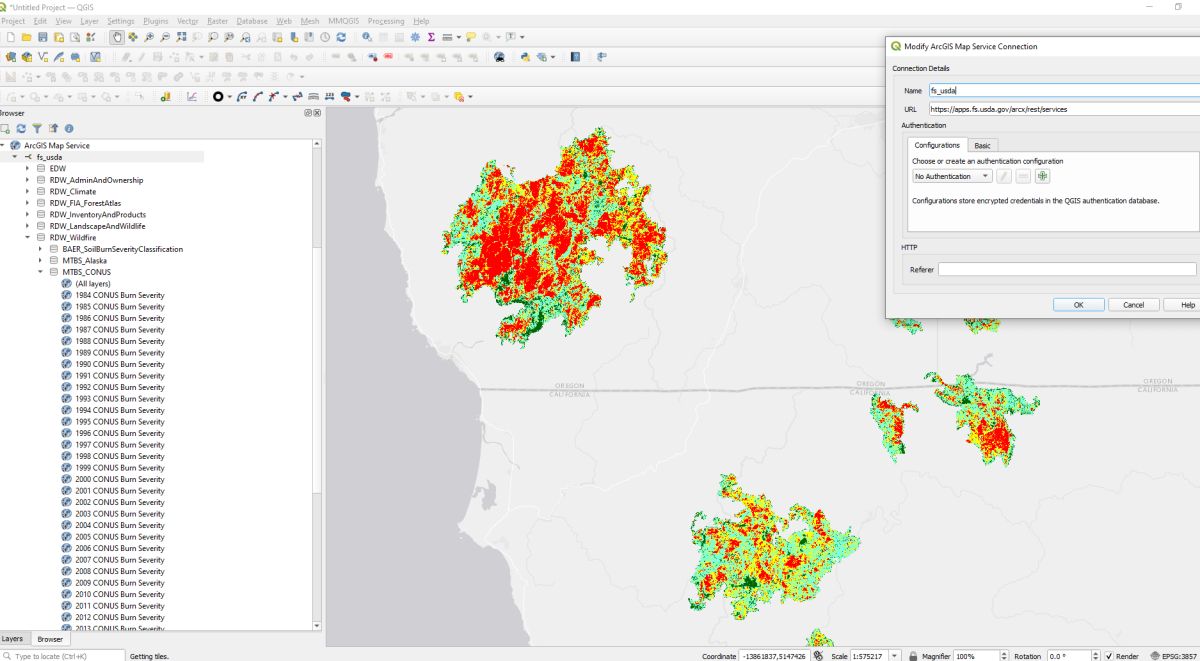Switch to the Layers panel tab

tap(12, 638)
